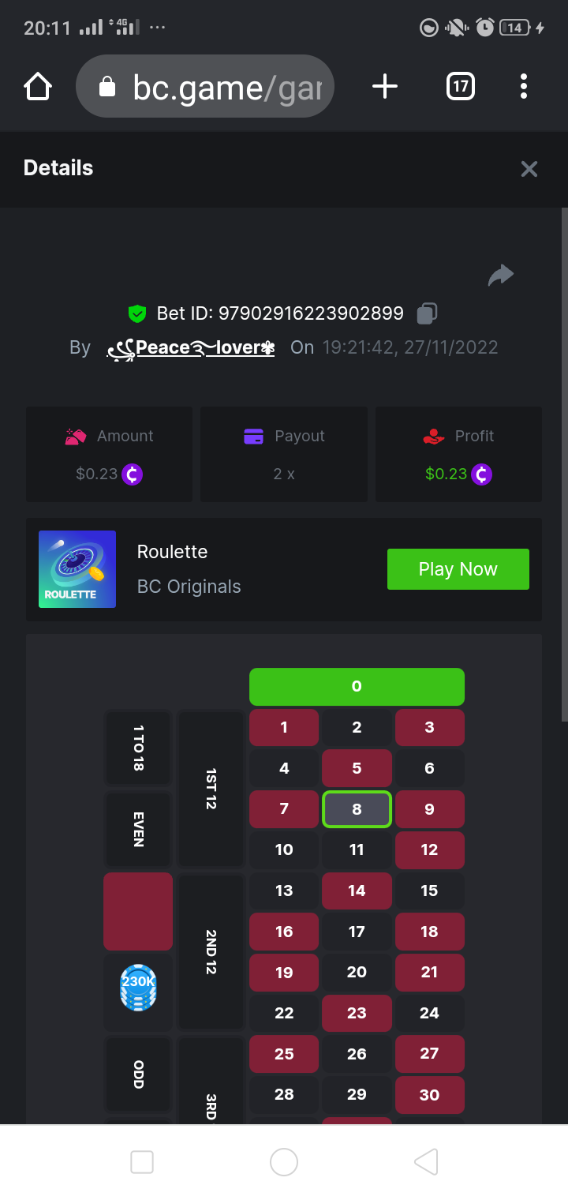The height and width of the screenshot is (1200, 568).
Task: Share this bet with the arrow icon
Action: click(x=501, y=275)
